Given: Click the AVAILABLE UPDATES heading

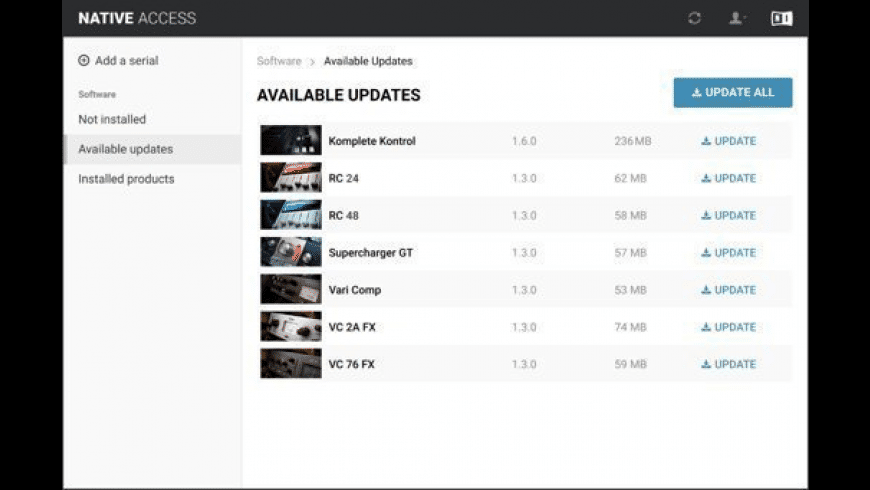Looking at the screenshot, I should [338, 95].
